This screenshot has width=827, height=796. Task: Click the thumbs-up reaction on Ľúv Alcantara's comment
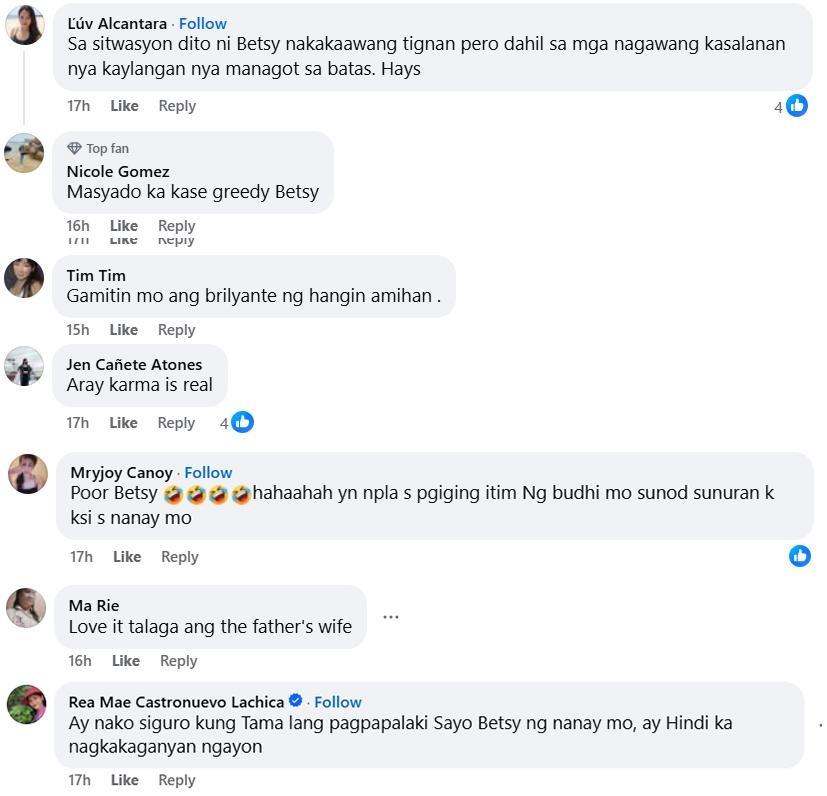click(x=796, y=104)
